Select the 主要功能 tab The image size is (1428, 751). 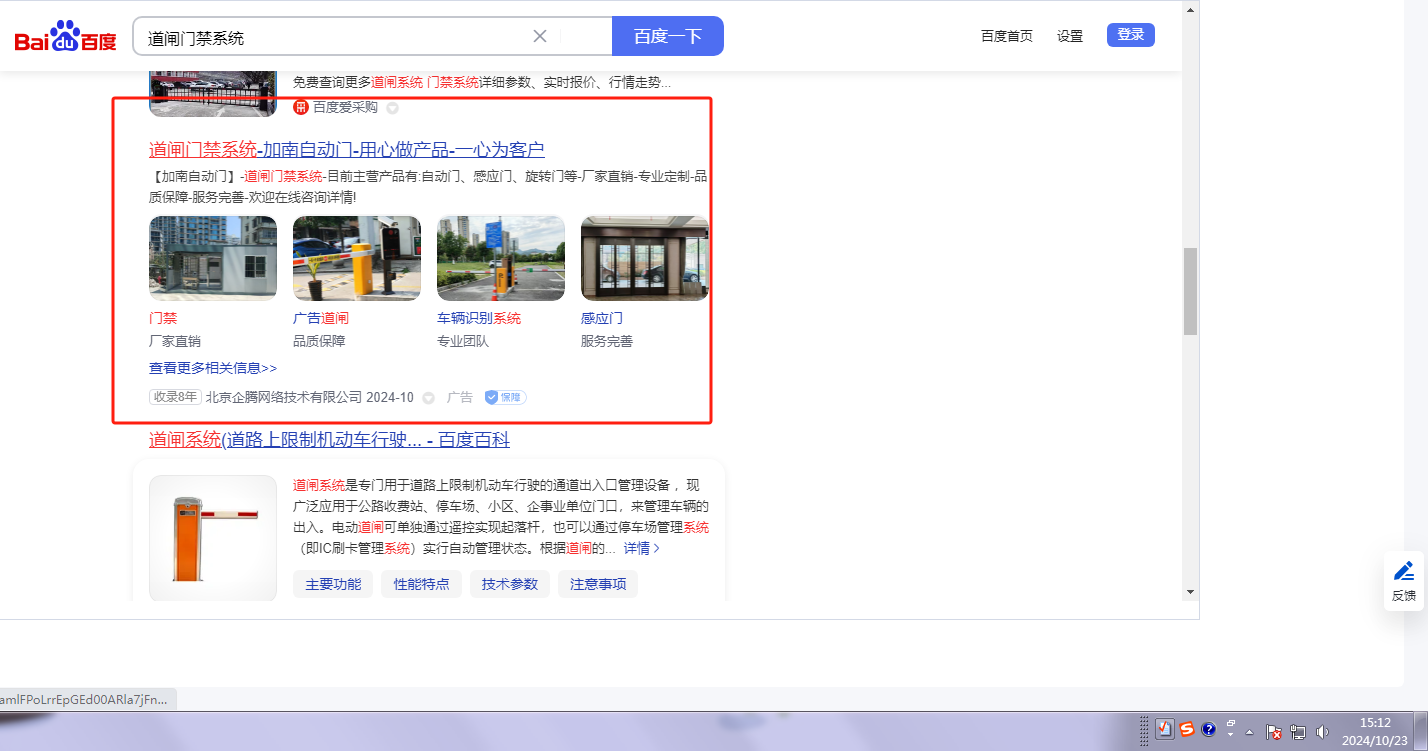333,584
